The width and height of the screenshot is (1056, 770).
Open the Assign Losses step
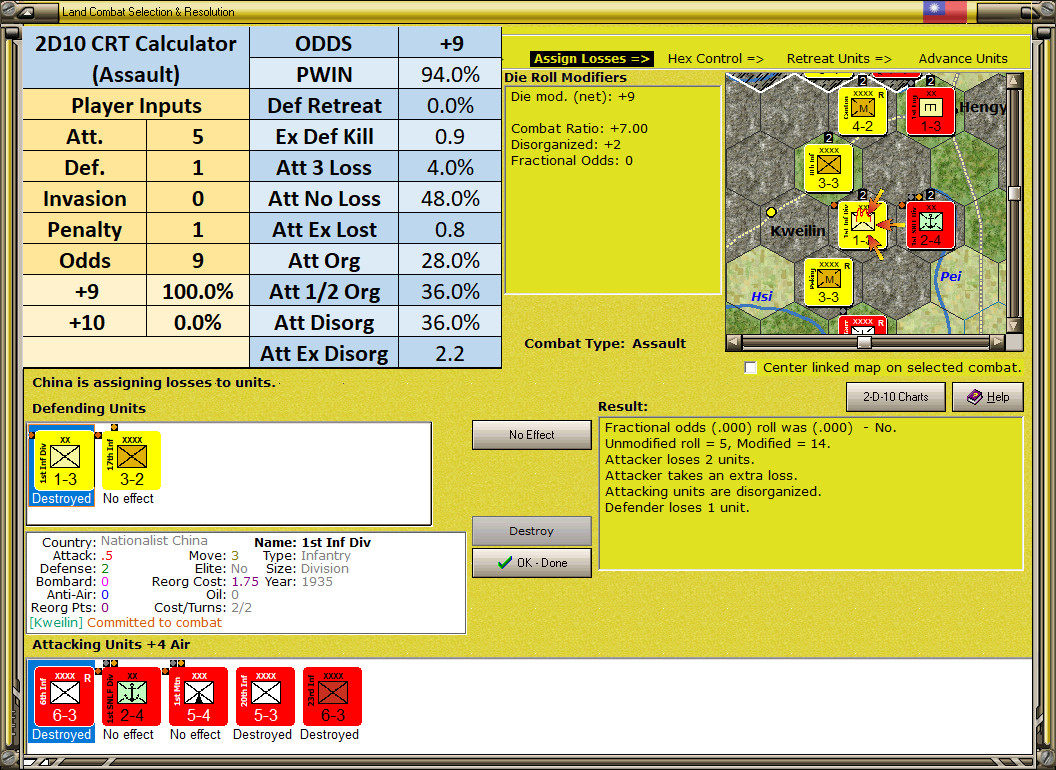tap(591, 59)
